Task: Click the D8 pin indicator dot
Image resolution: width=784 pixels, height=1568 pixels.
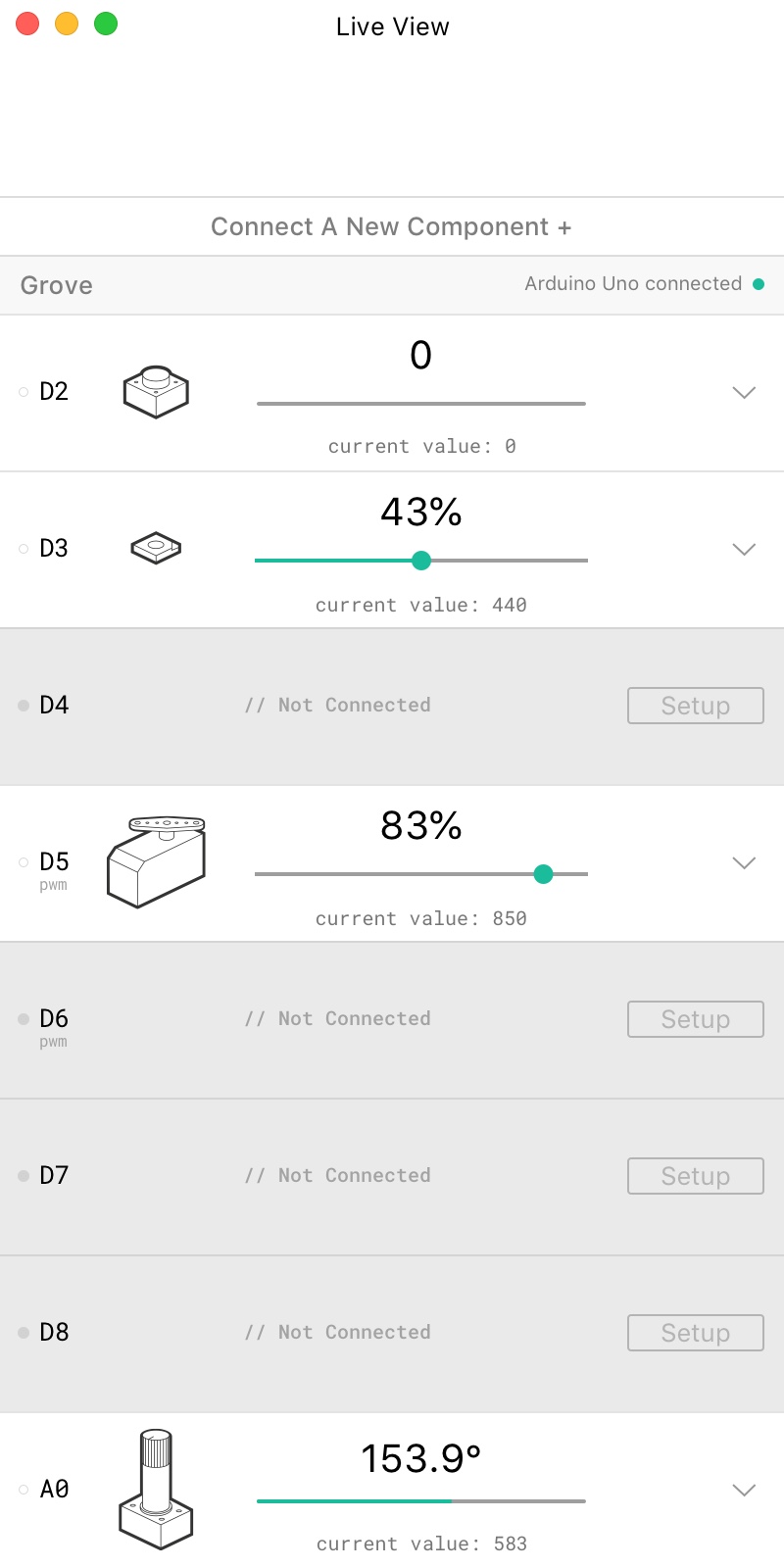Action: [x=24, y=1333]
